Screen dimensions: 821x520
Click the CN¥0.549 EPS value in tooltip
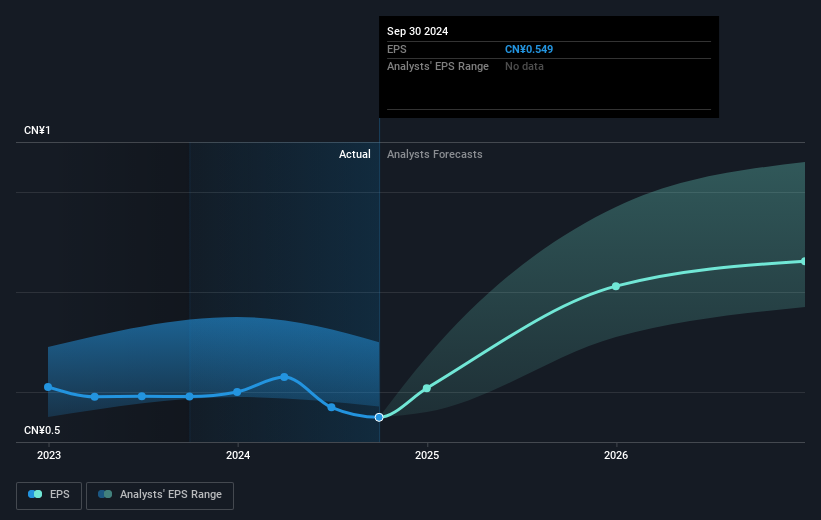[529, 49]
